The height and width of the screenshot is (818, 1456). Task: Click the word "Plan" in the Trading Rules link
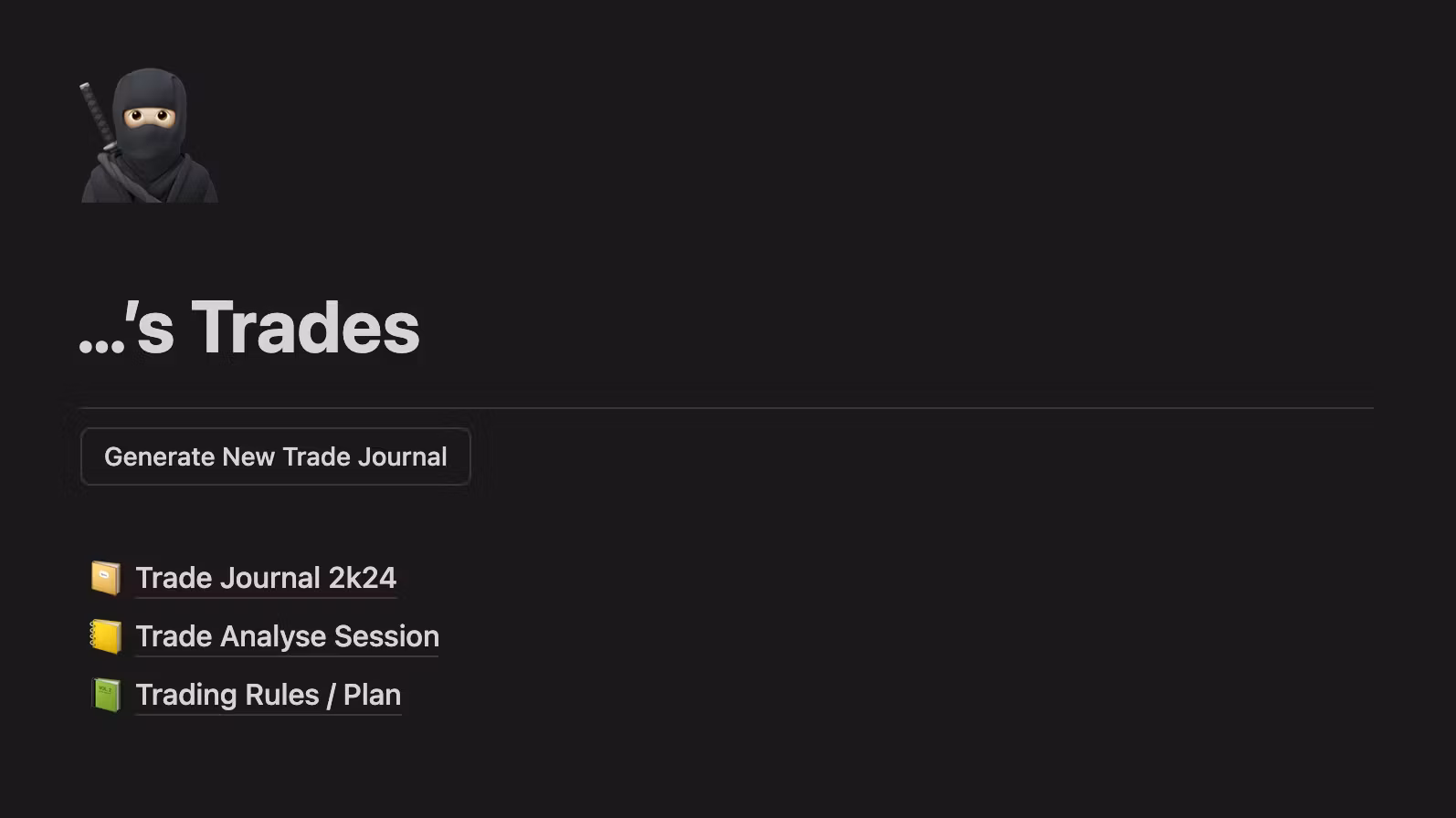coord(372,695)
